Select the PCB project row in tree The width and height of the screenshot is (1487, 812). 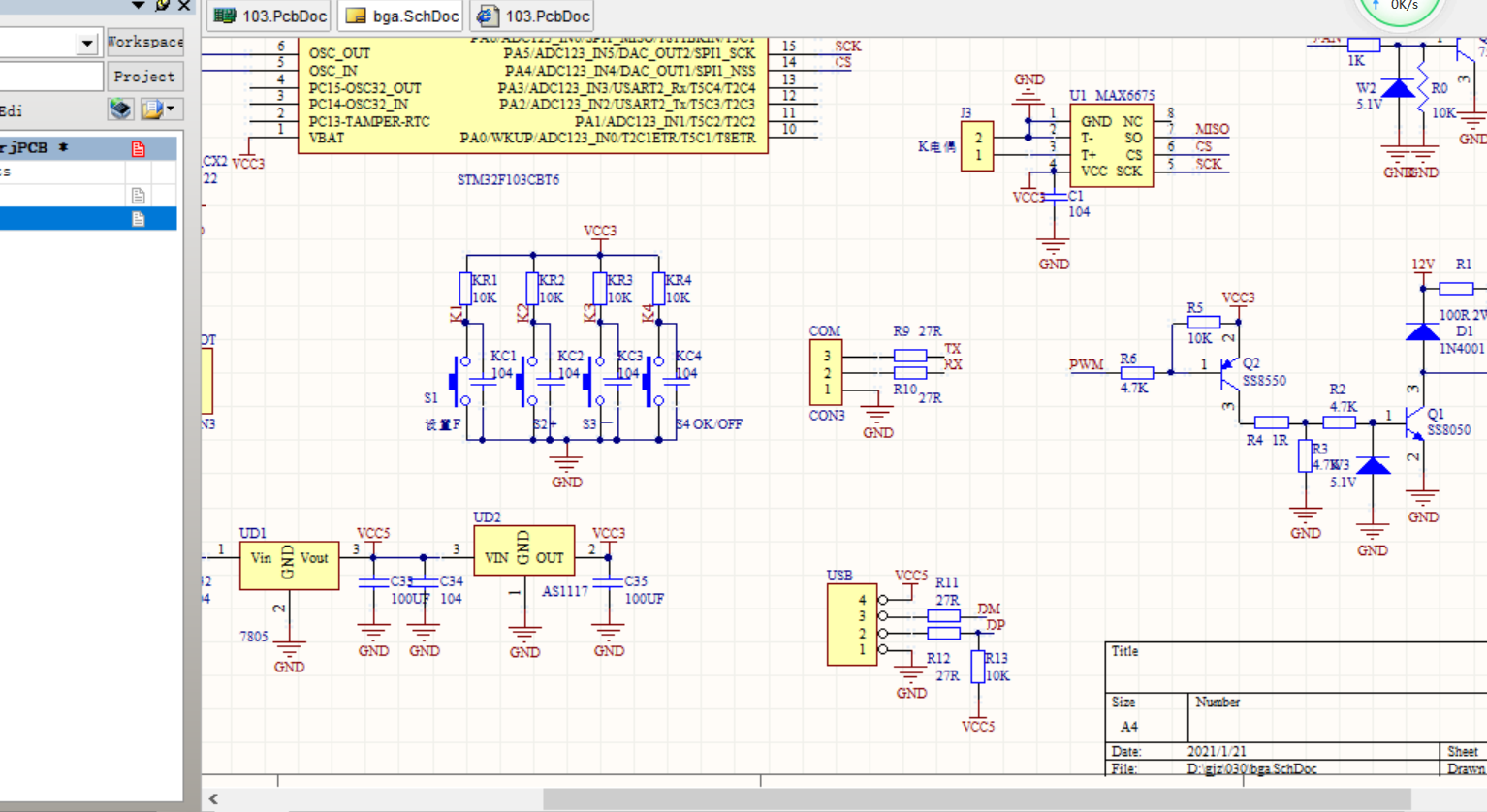88,147
